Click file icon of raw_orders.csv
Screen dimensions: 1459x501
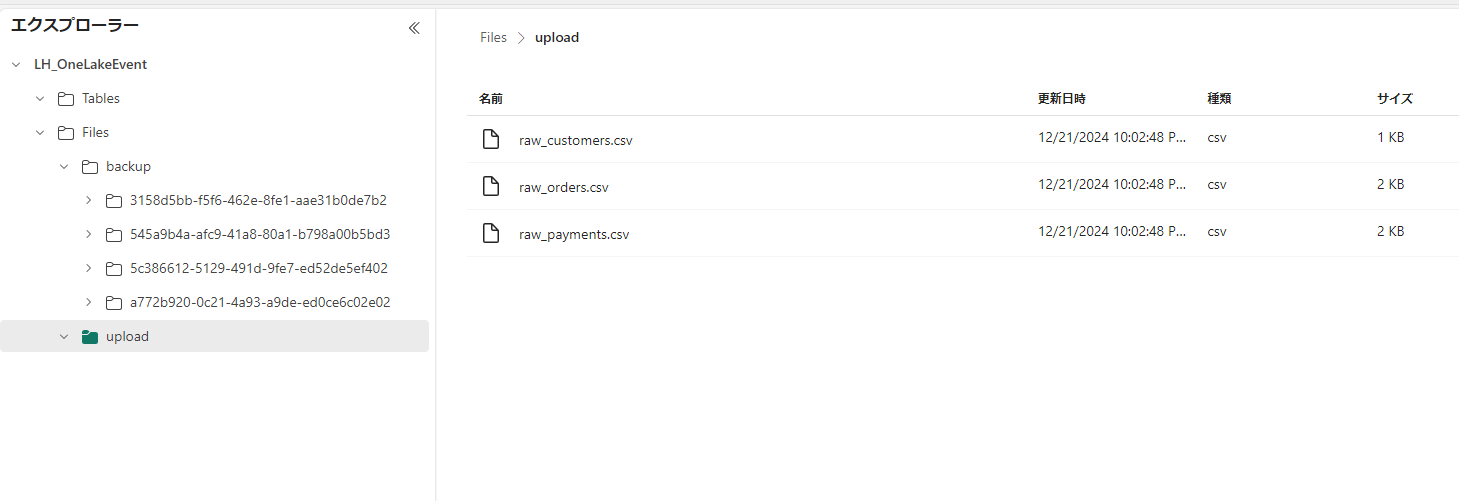coord(491,186)
